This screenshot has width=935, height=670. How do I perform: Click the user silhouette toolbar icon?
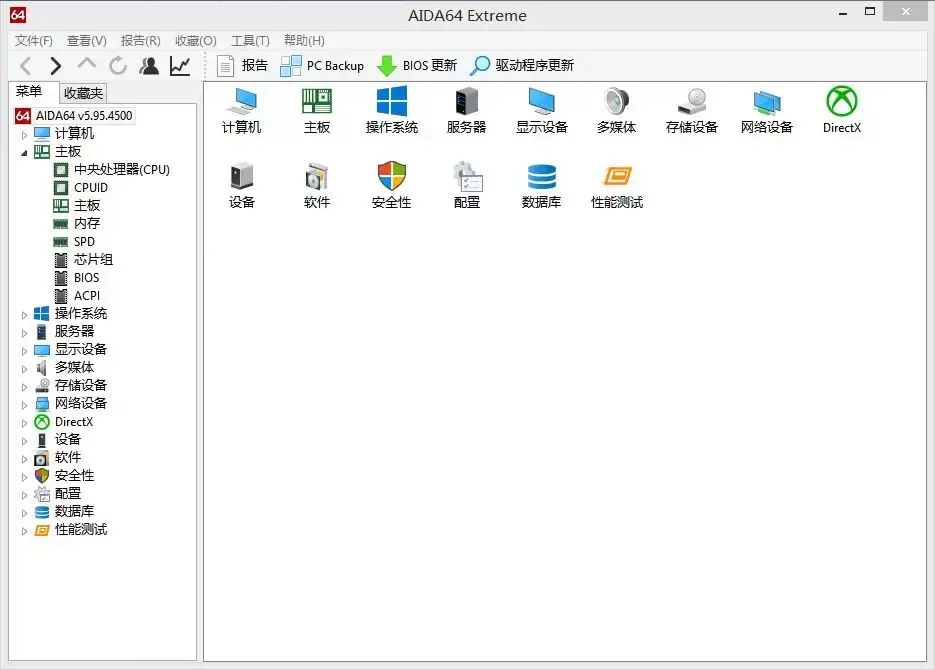pos(149,66)
